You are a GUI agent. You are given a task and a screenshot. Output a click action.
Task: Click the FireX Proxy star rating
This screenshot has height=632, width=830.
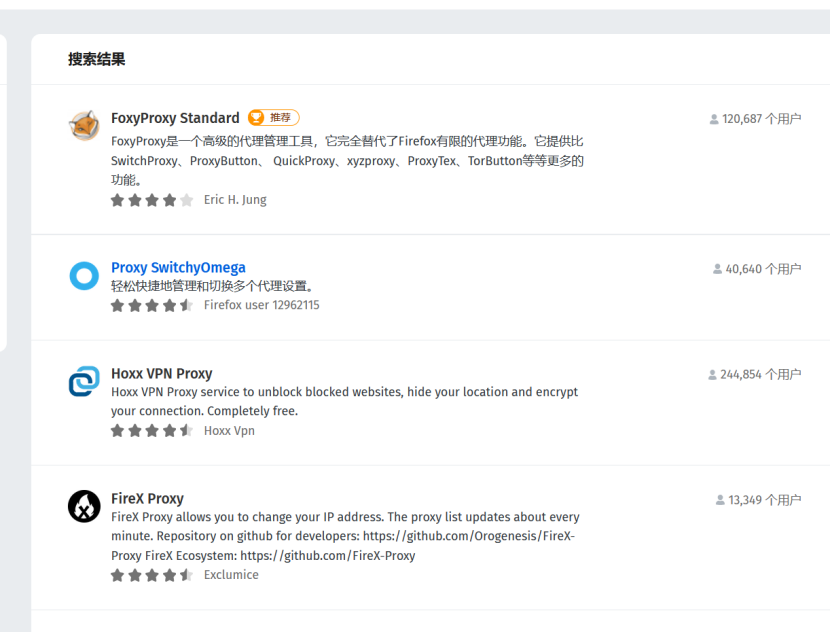click(152, 575)
